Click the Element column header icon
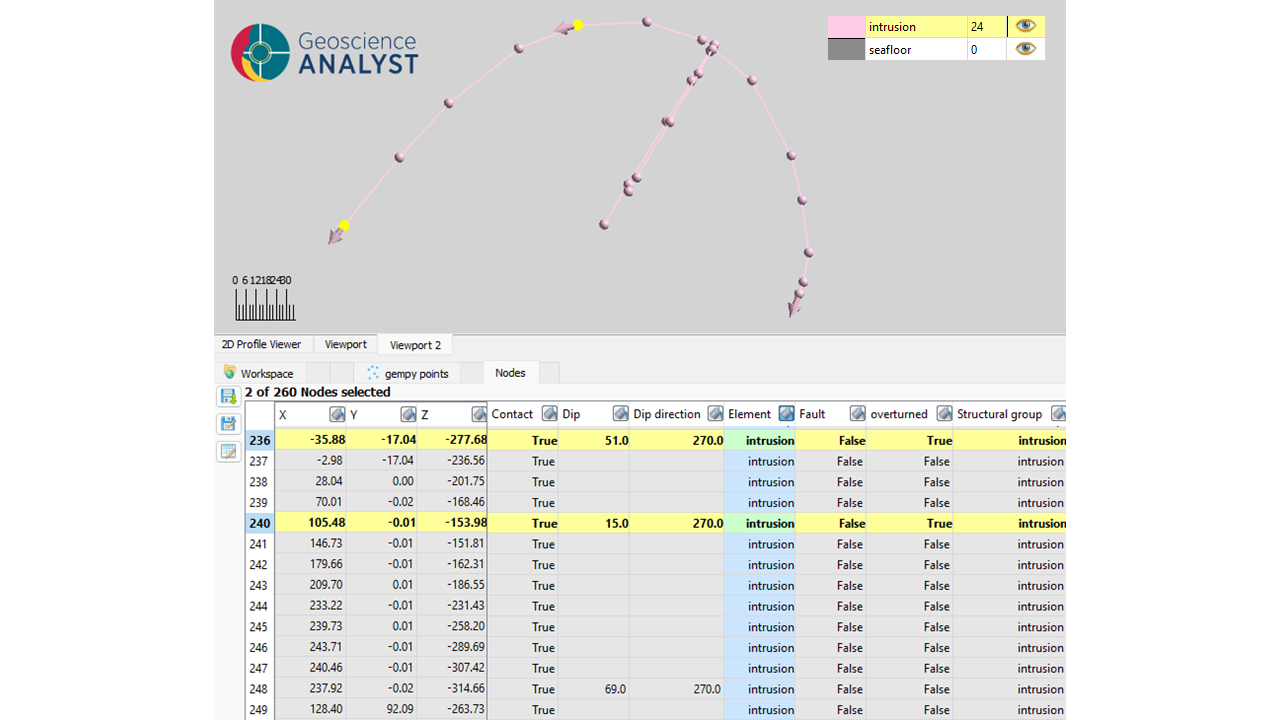 click(786, 414)
